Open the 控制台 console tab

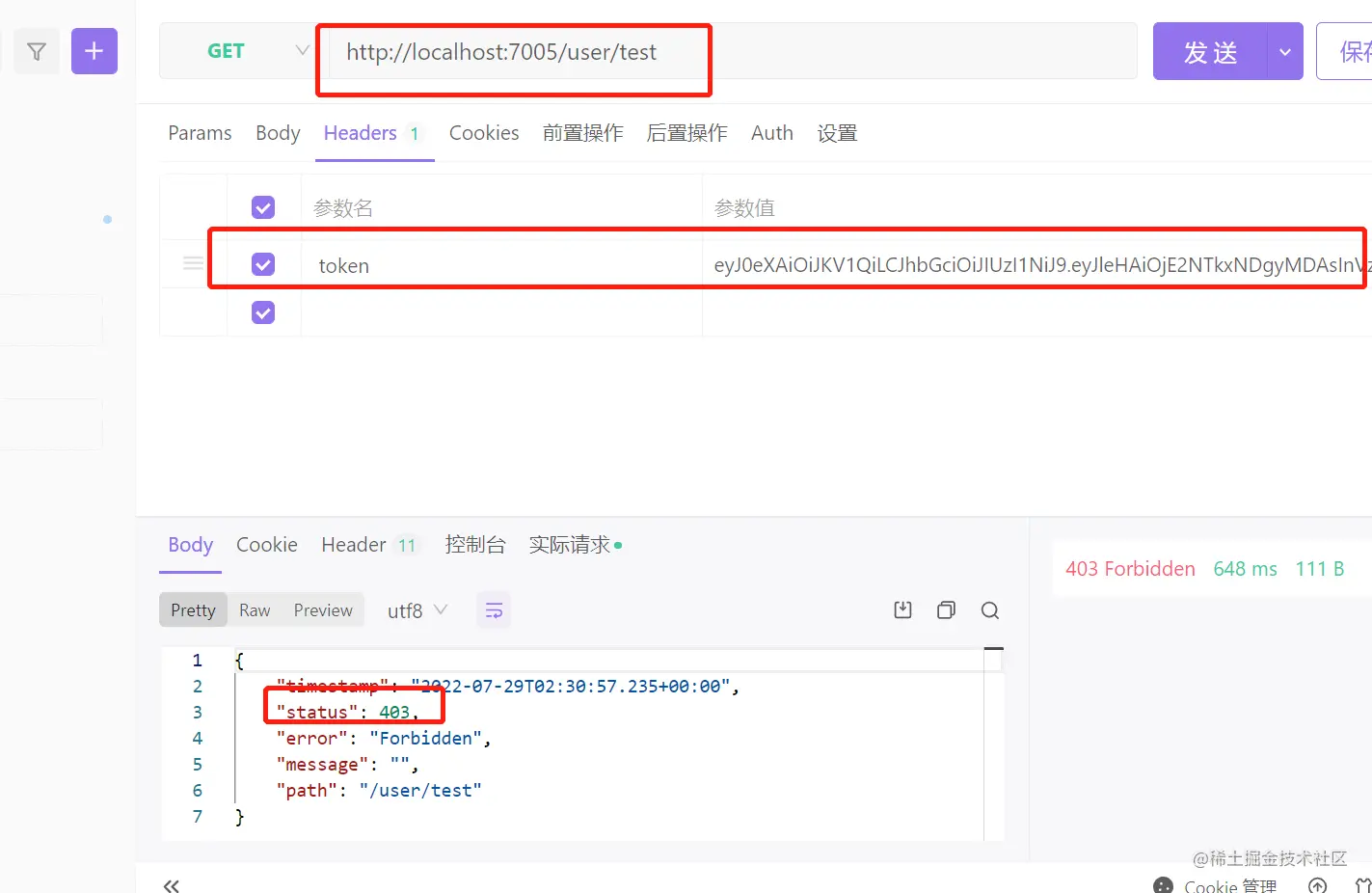[475, 545]
